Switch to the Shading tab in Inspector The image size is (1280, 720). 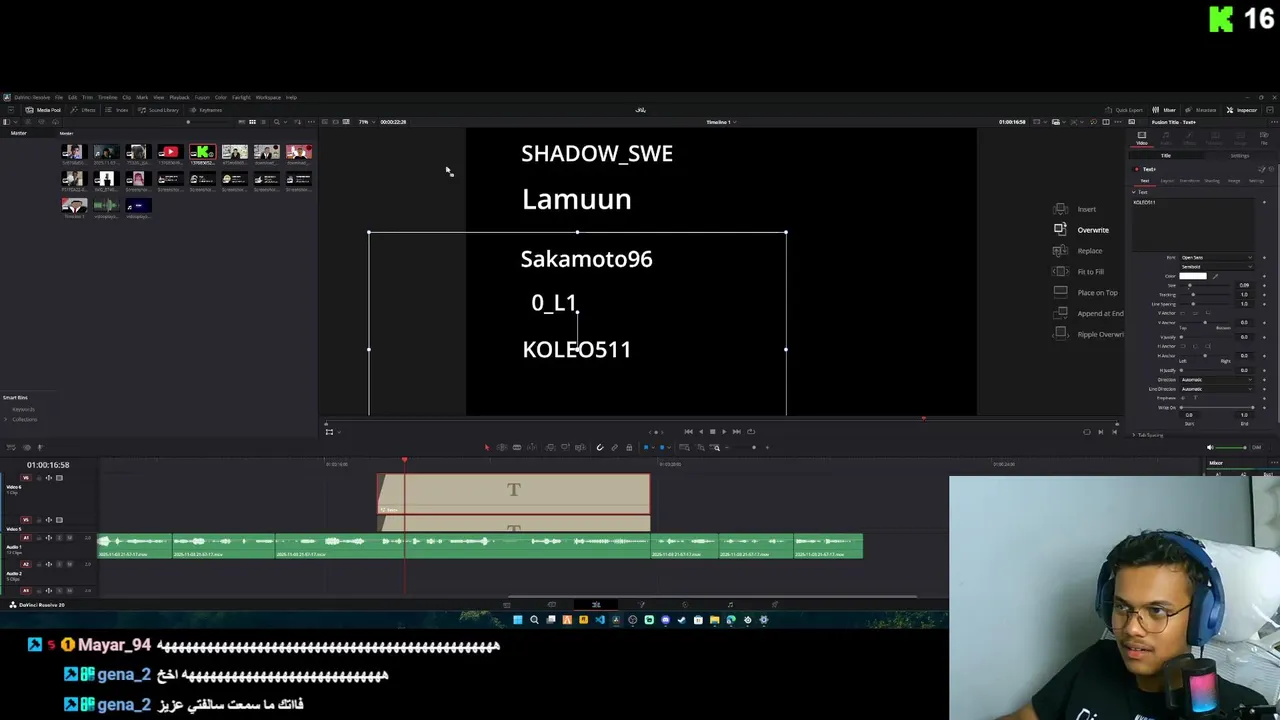(1212, 181)
